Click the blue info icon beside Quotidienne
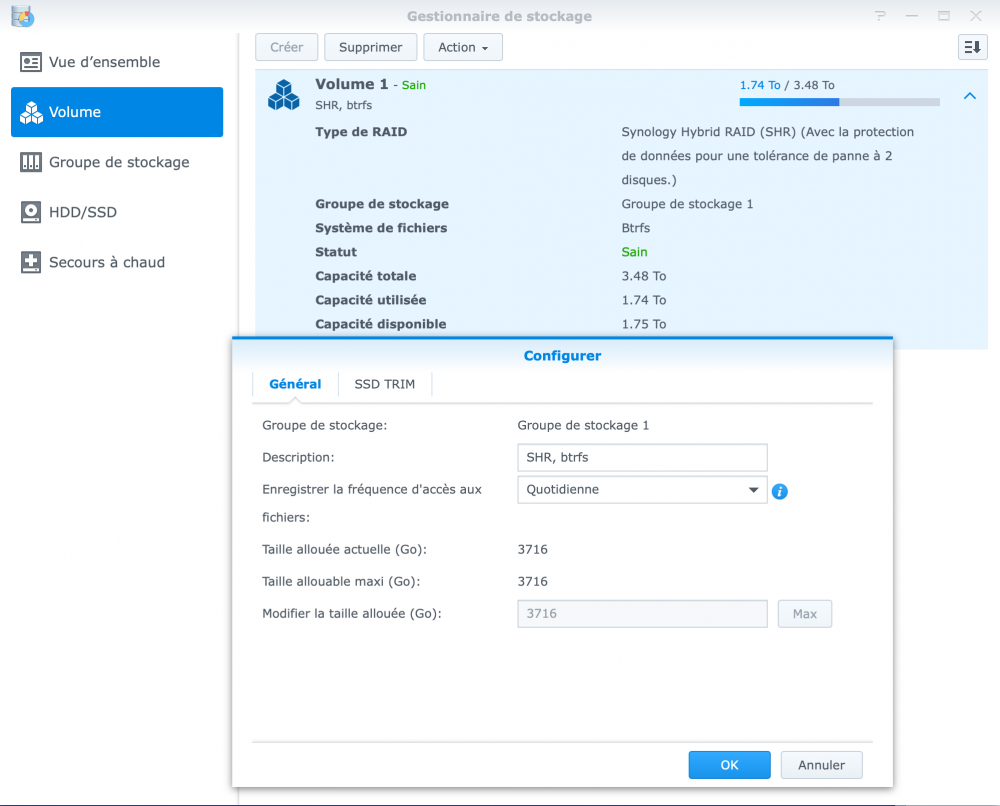The height and width of the screenshot is (806, 1000). 780,491
